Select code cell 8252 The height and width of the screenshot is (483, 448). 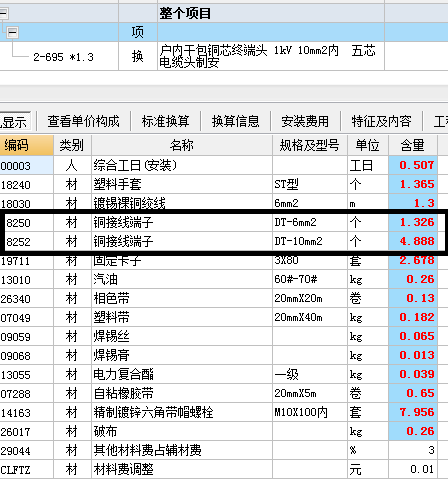(29, 241)
